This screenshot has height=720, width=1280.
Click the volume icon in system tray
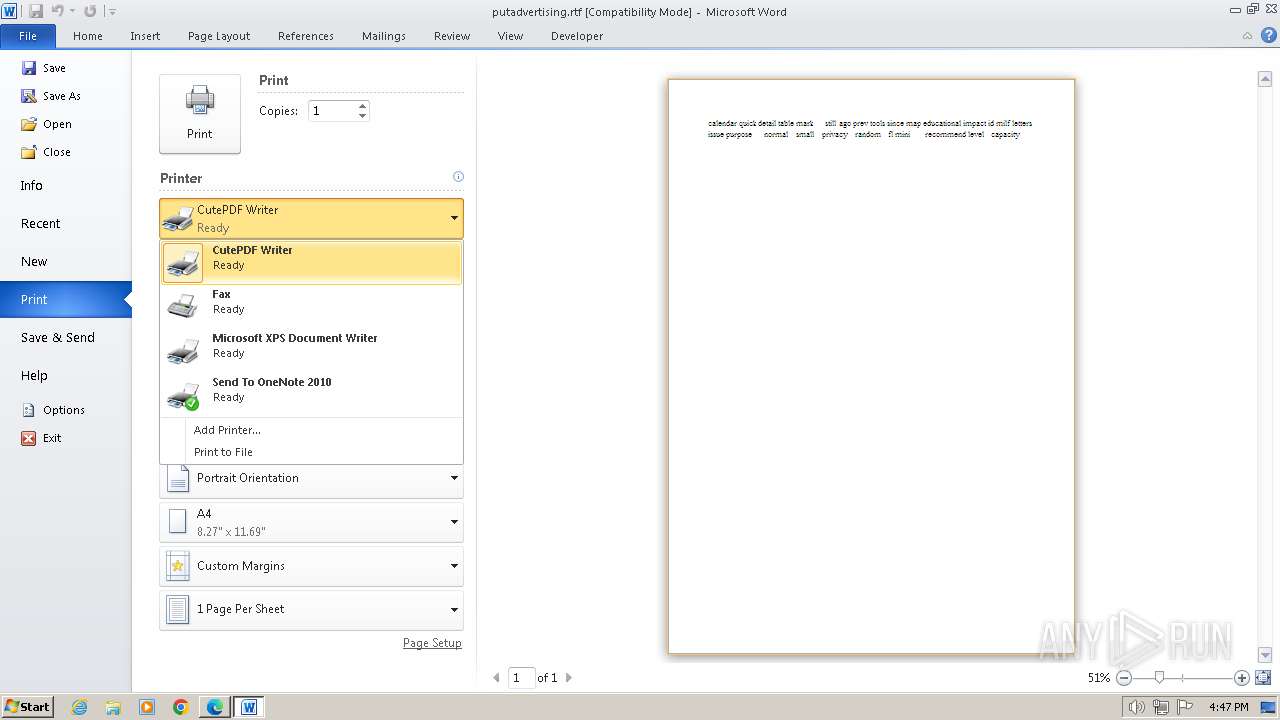click(x=1137, y=707)
